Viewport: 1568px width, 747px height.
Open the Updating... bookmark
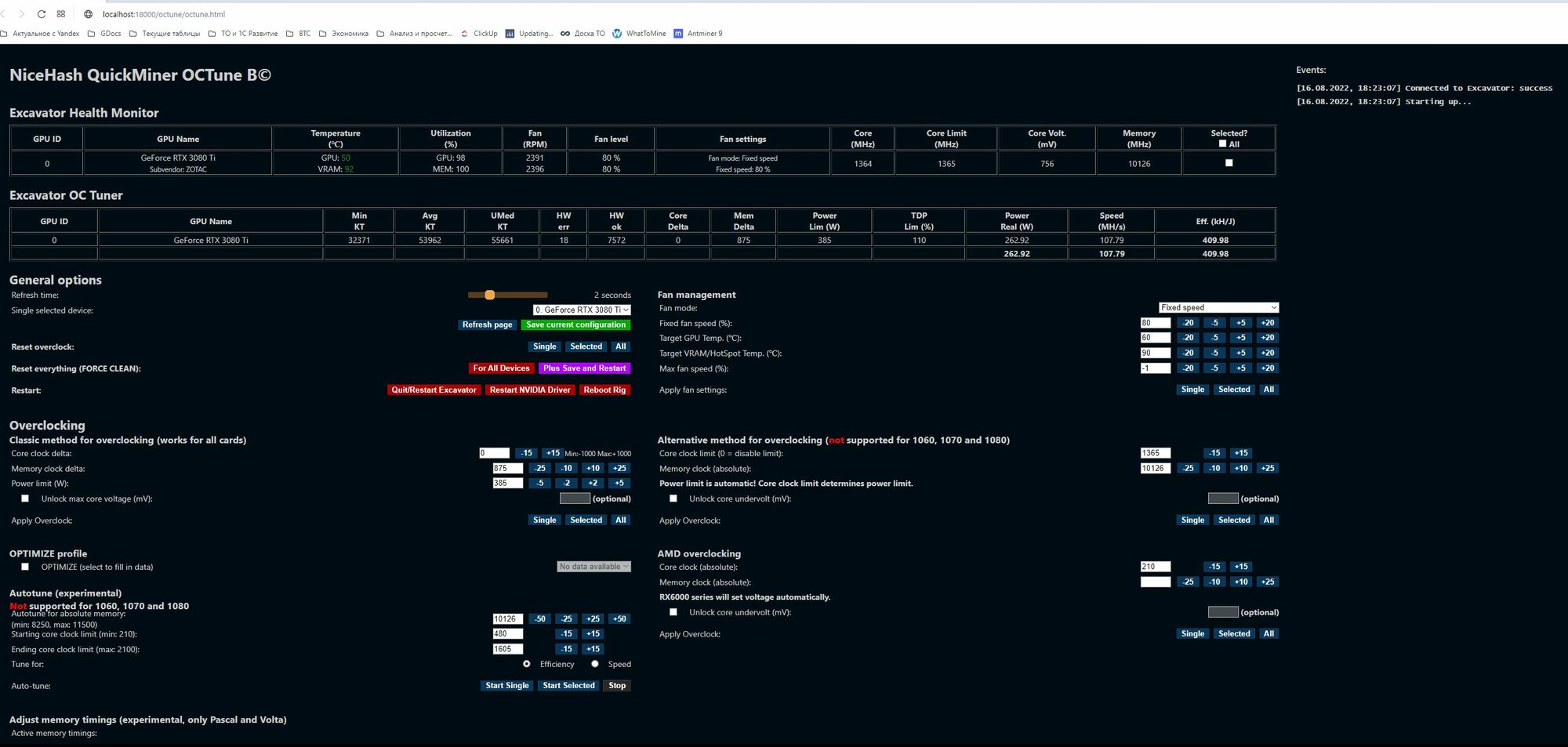point(529,34)
